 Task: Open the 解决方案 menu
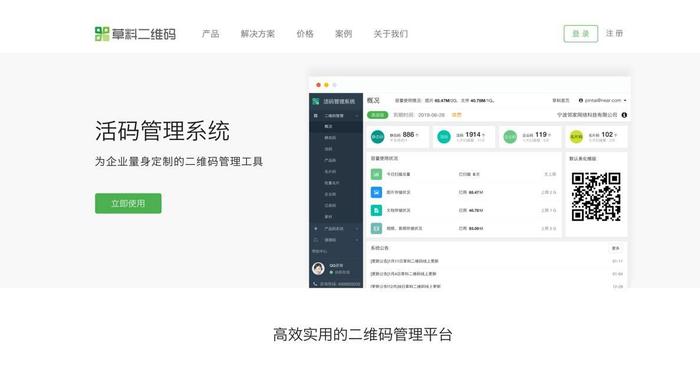(x=258, y=33)
